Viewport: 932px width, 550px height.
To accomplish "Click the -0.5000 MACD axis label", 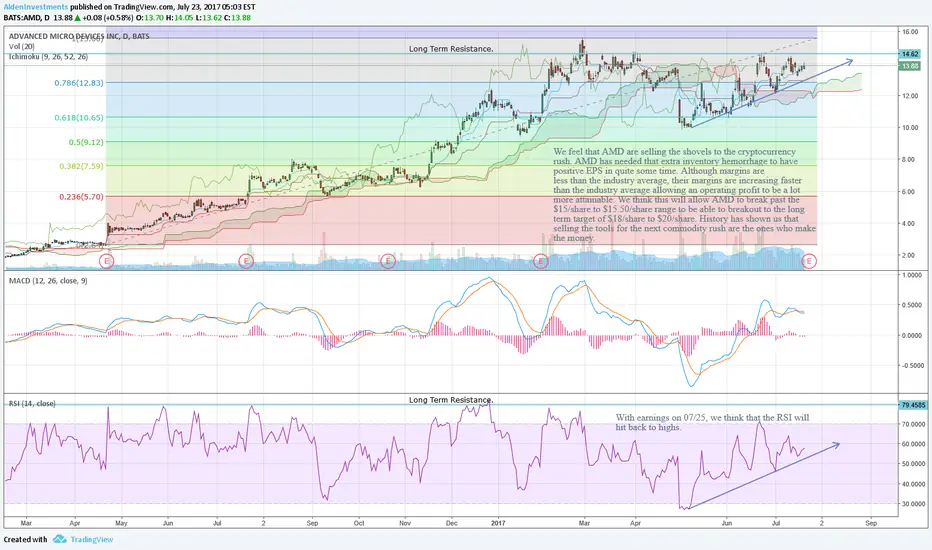I will [x=911, y=366].
